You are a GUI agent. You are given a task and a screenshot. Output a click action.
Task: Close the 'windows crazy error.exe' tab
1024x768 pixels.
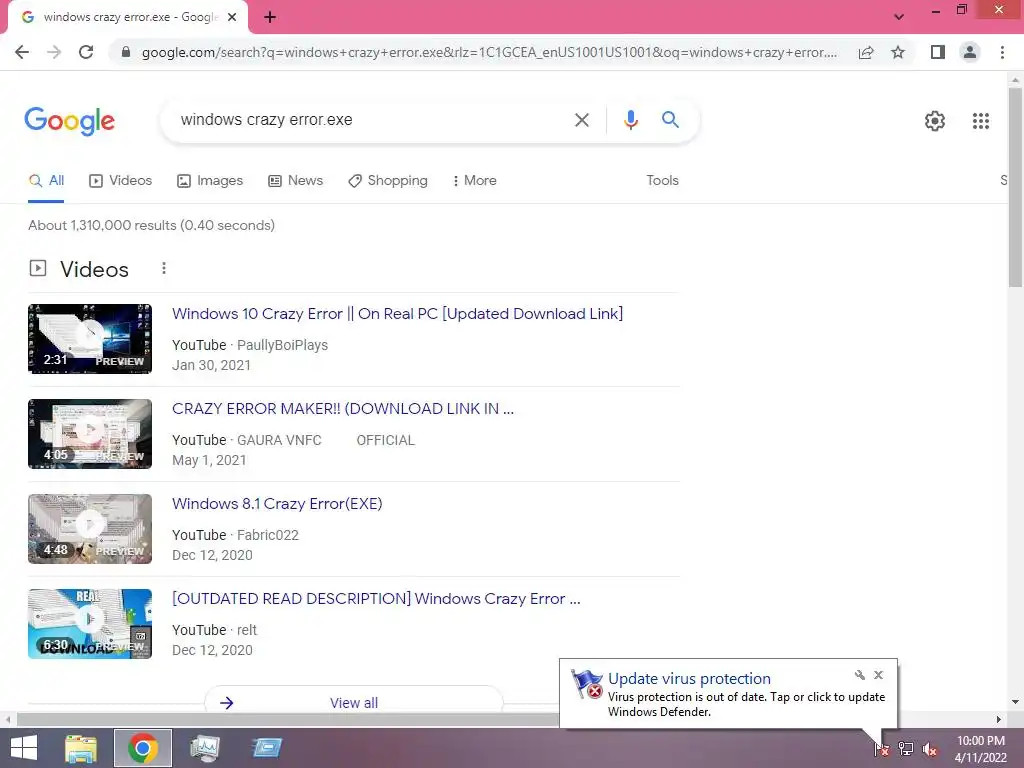click(x=232, y=18)
